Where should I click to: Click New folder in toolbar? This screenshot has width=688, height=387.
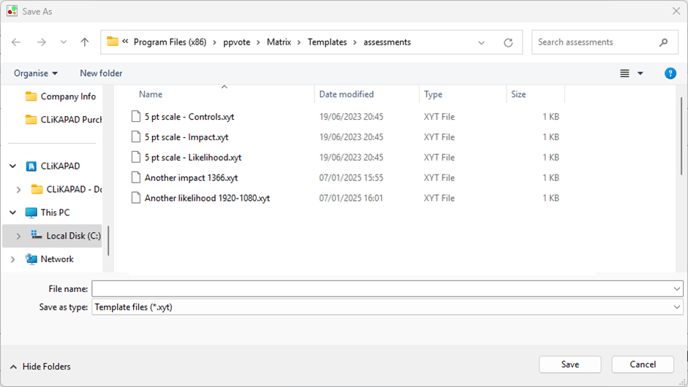pyautogui.click(x=101, y=73)
